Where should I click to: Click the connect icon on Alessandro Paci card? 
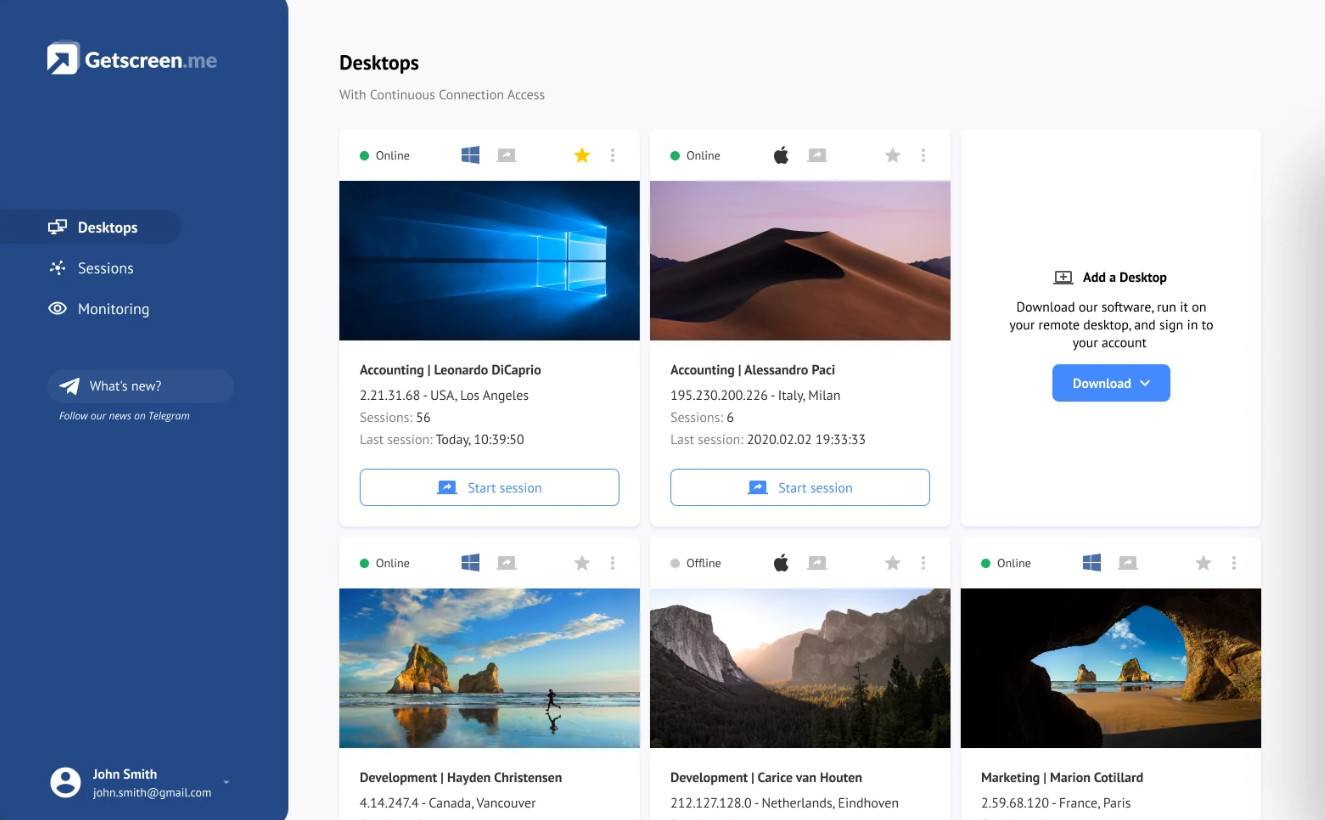[818, 155]
